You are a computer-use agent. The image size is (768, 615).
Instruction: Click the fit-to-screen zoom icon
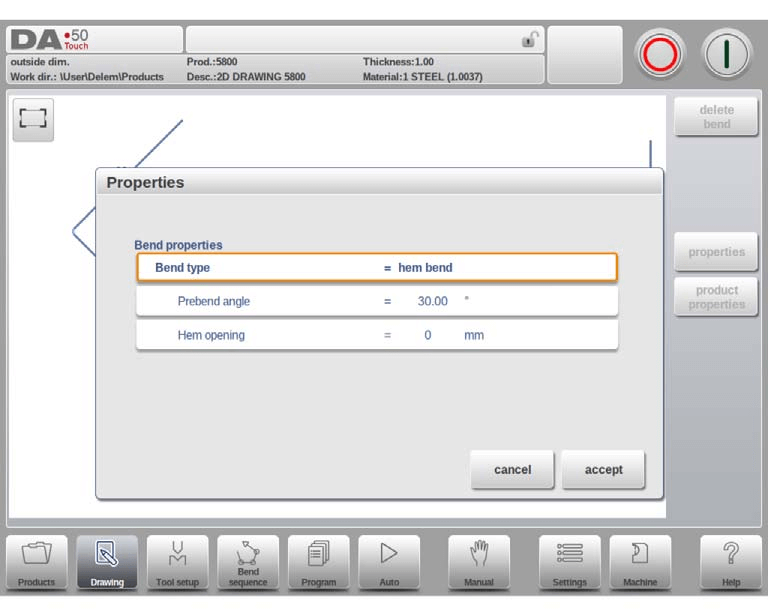[x=33, y=119]
